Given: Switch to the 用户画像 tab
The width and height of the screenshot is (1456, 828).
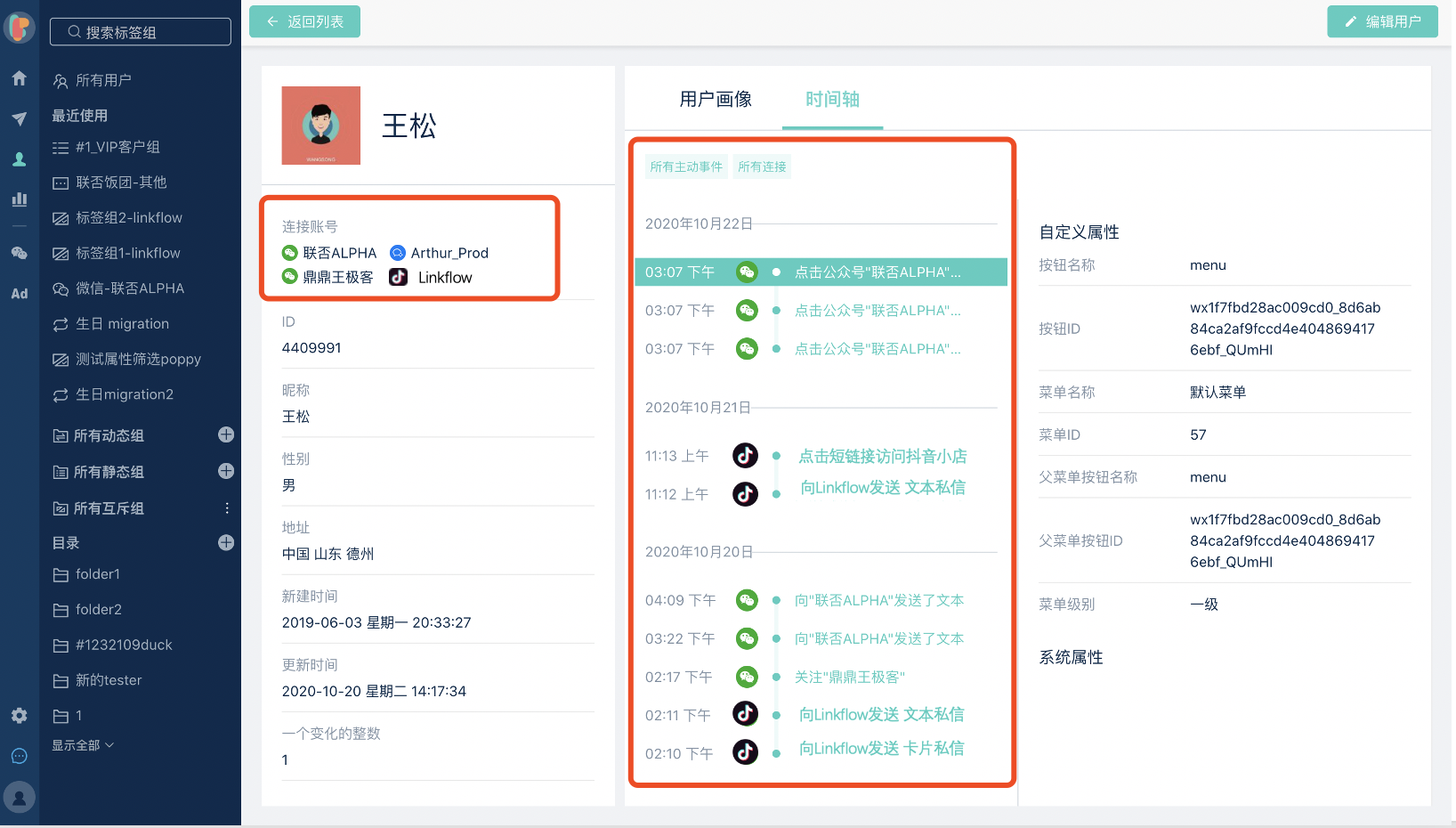Looking at the screenshot, I should point(715,100).
